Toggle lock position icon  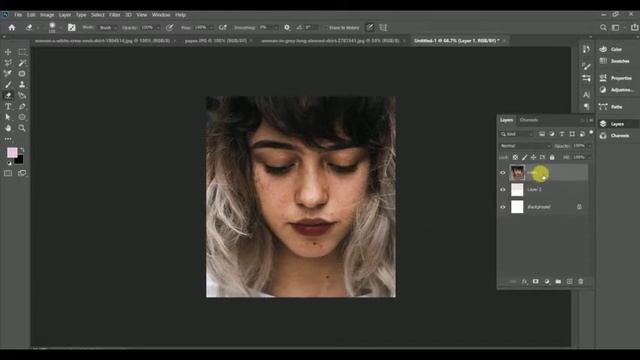533,157
